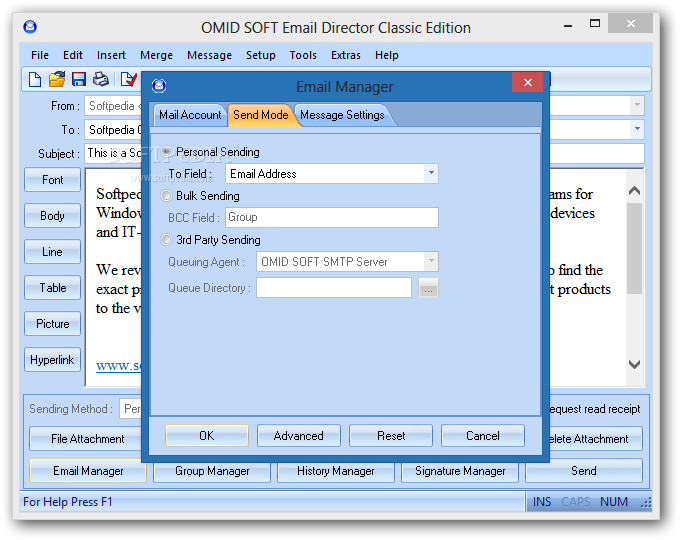Select the Bulk Sending radio button

click(x=167, y=196)
